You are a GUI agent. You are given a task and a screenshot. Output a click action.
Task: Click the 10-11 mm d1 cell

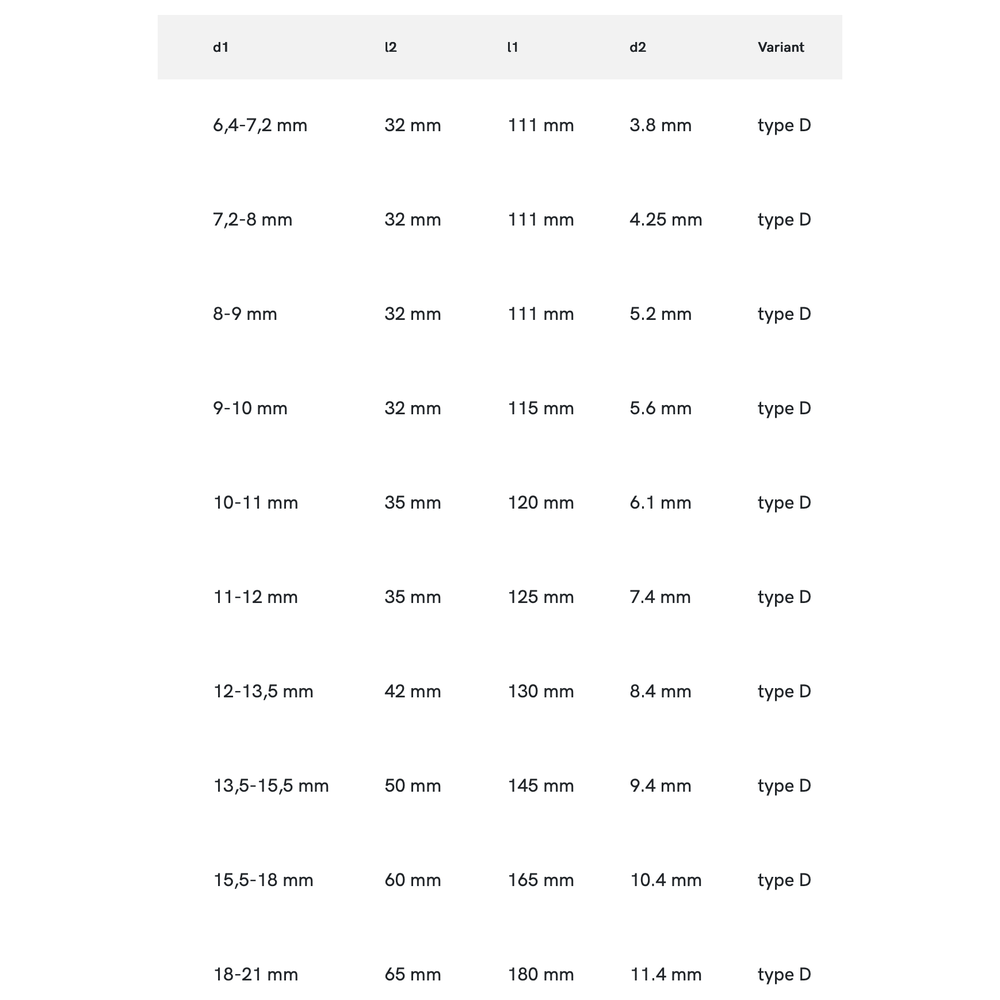(x=256, y=503)
